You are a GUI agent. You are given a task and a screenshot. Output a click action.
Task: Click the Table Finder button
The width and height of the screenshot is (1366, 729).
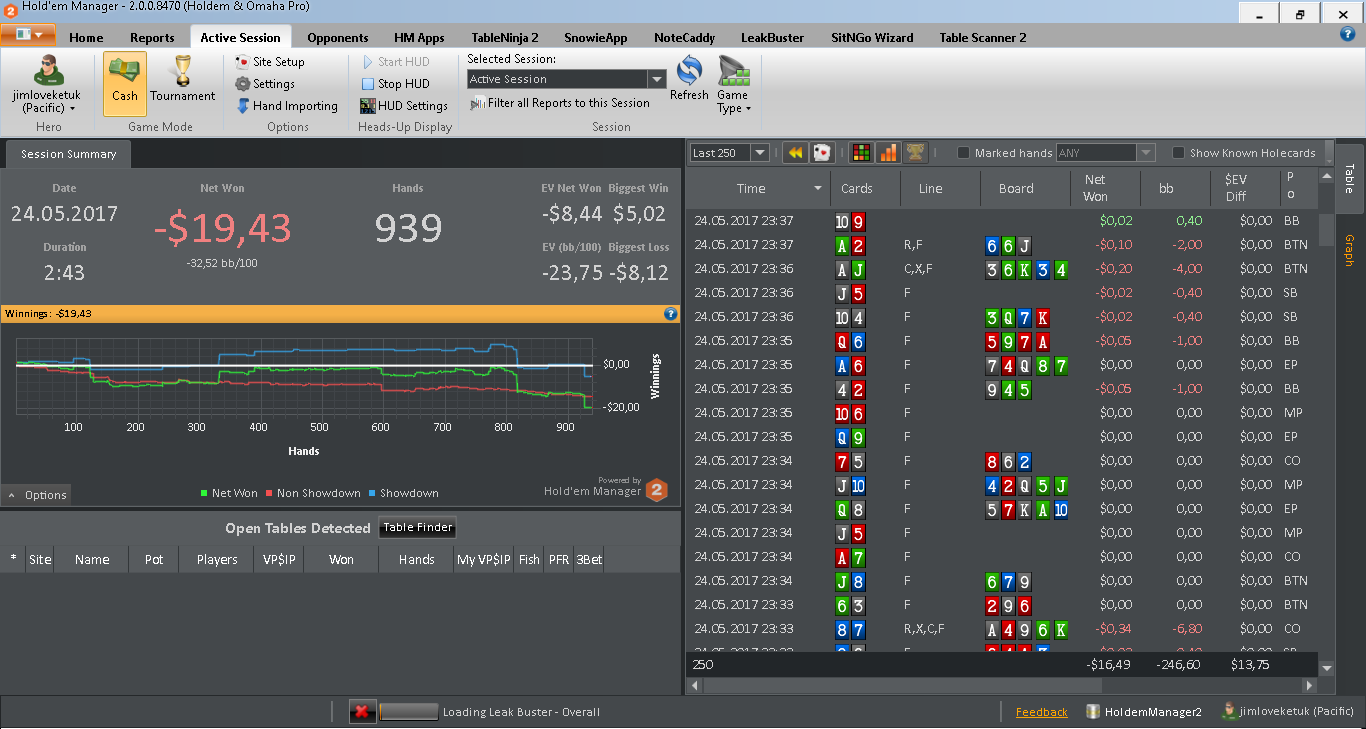[x=418, y=528]
